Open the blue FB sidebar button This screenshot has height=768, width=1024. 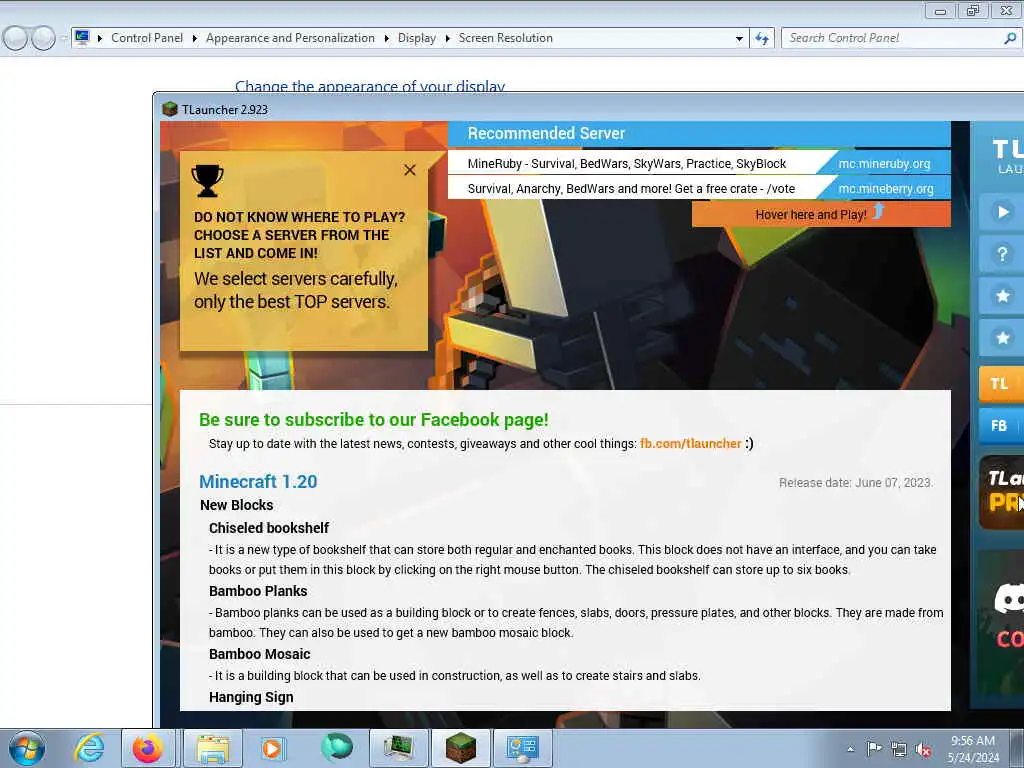coord(1001,426)
